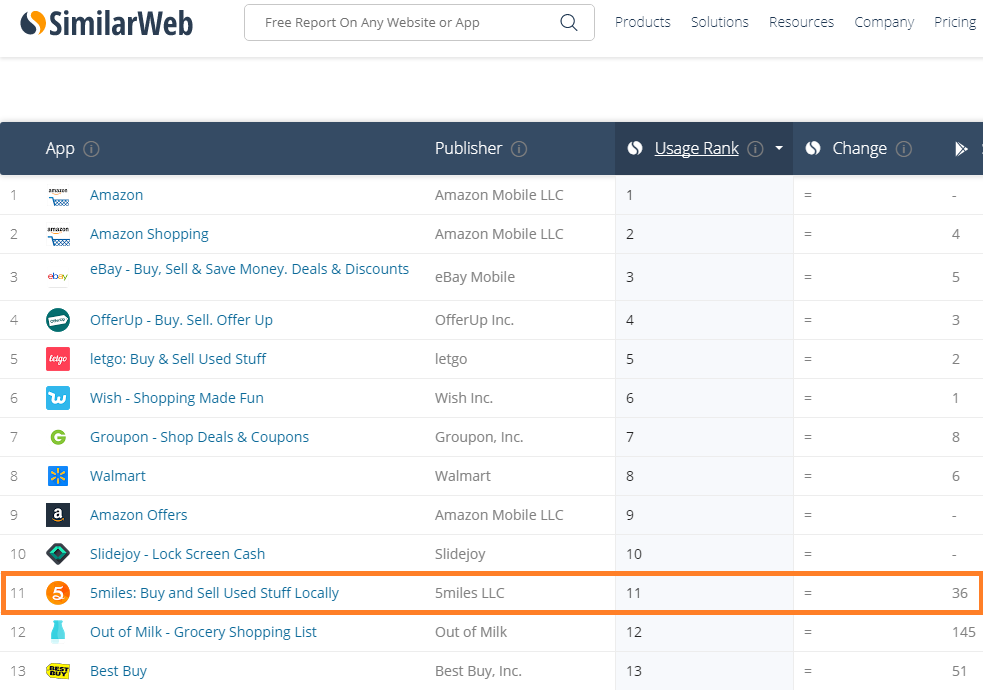
Task: Open the Amazon Offers app link
Action: click(x=139, y=515)
